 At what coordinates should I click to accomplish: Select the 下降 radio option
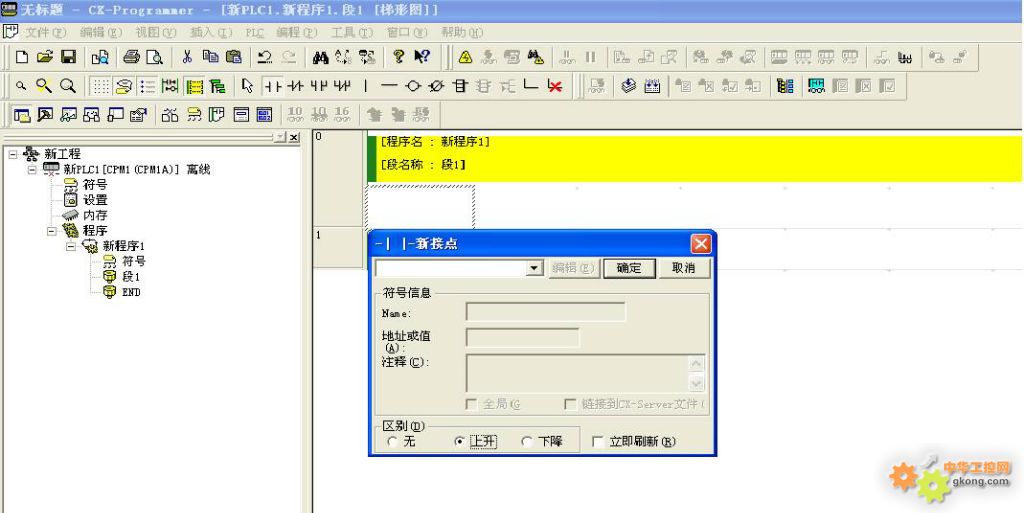(x=527, y=442)
